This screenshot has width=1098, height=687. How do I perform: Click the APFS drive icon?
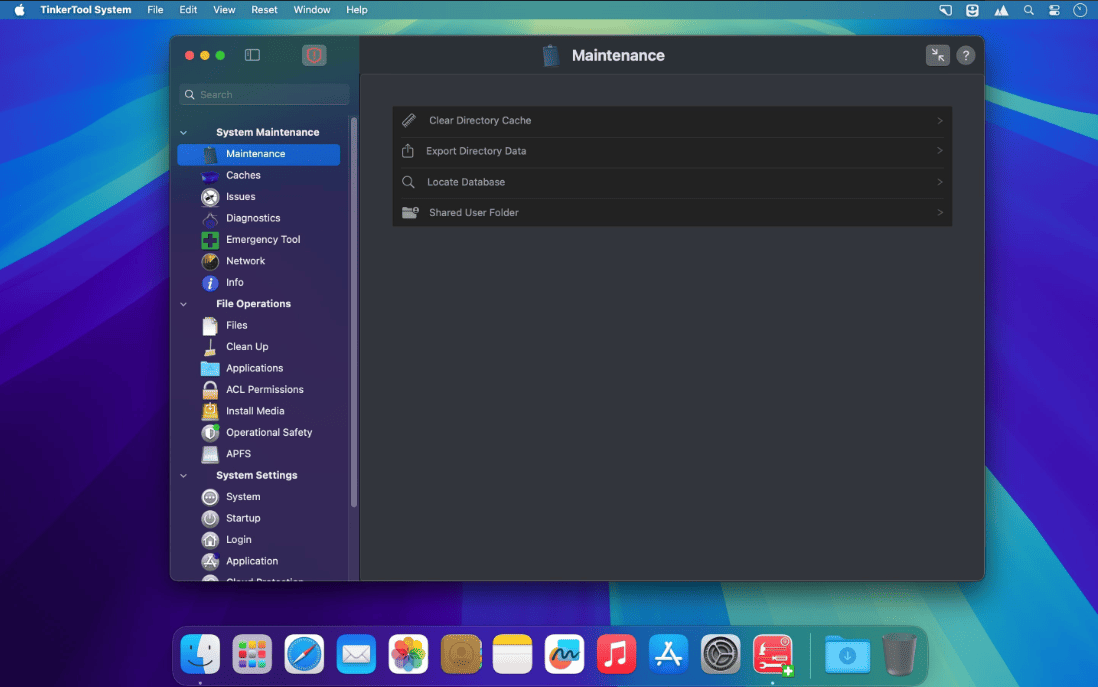coord(210,454)
